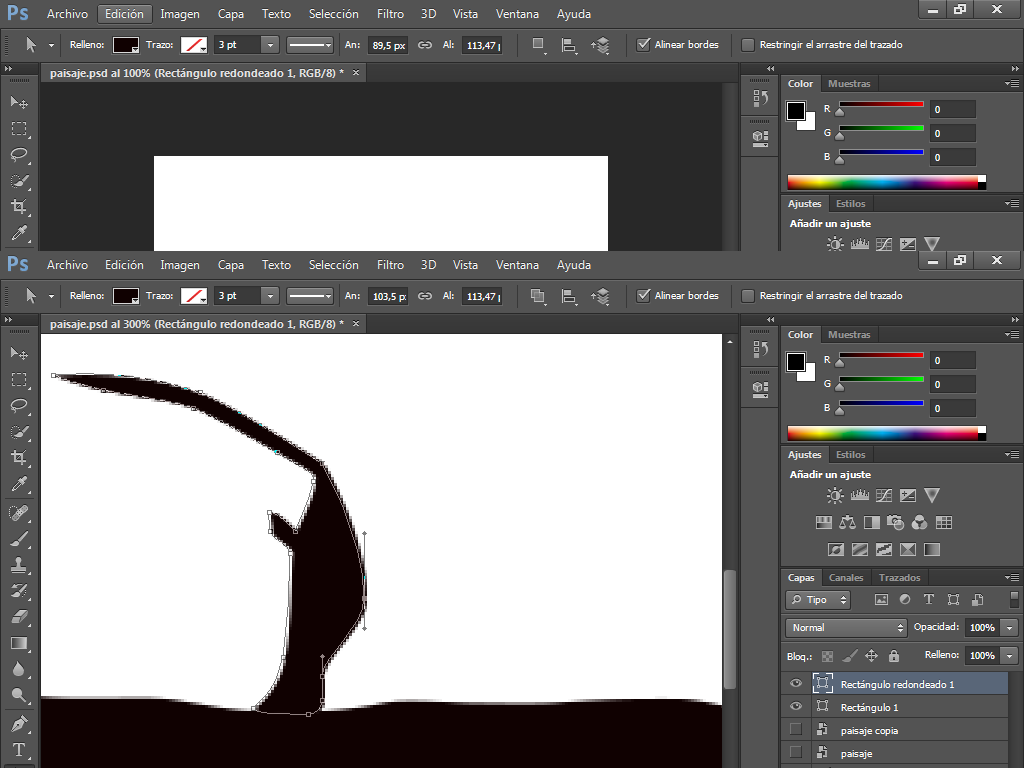Add a Photo Filter adjustment layer
The image size is (1024, 768).
895,522
